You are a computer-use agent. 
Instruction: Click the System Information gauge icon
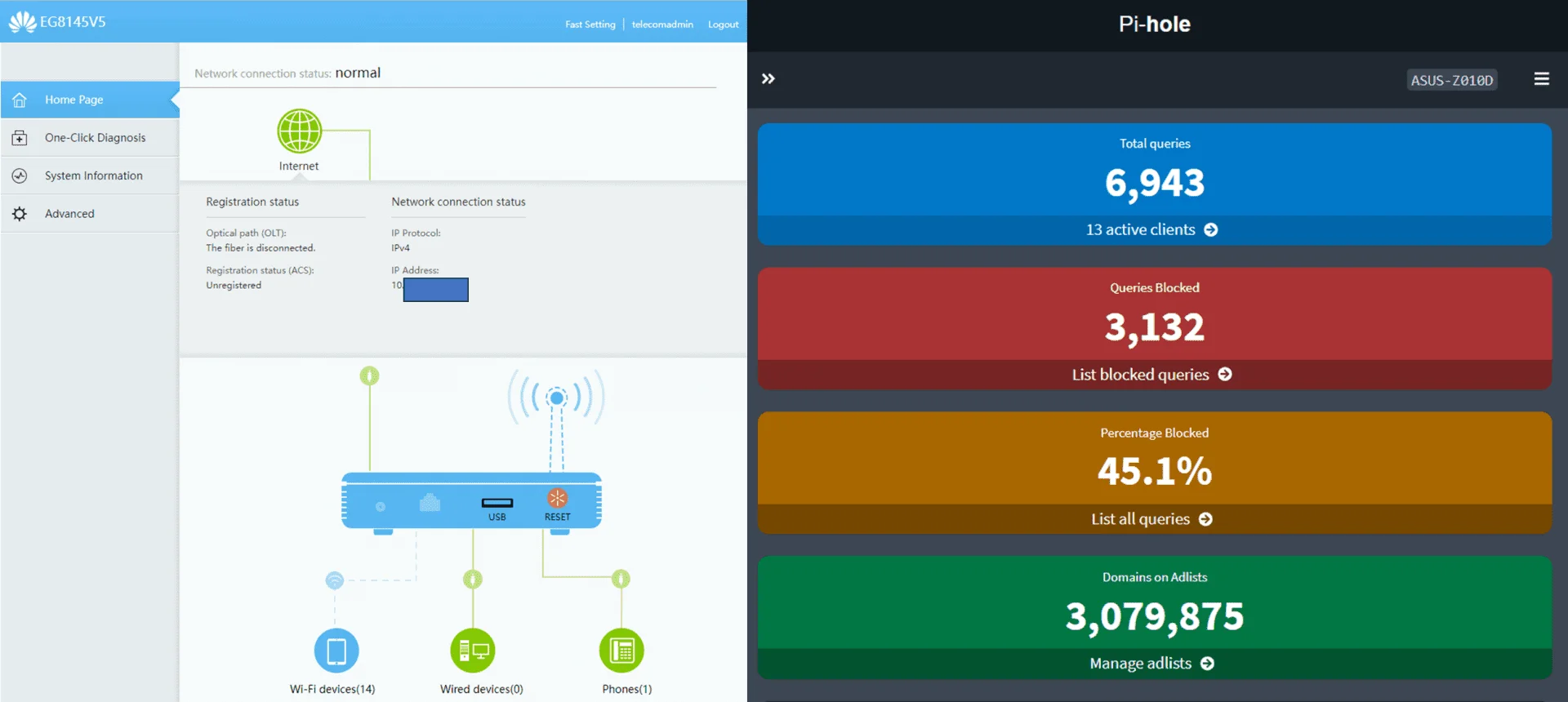click(20, 175)
